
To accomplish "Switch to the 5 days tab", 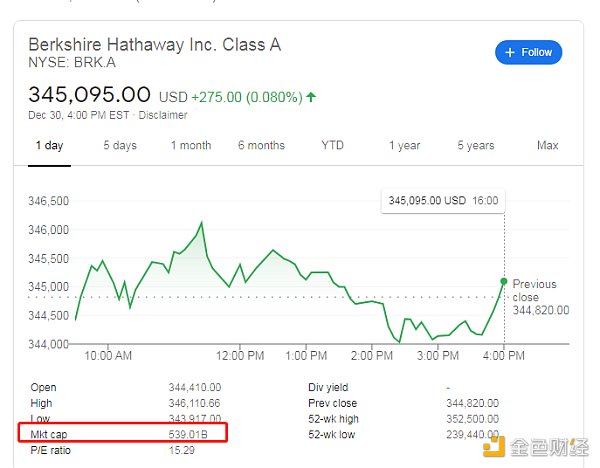I will [x=120, y=145].
